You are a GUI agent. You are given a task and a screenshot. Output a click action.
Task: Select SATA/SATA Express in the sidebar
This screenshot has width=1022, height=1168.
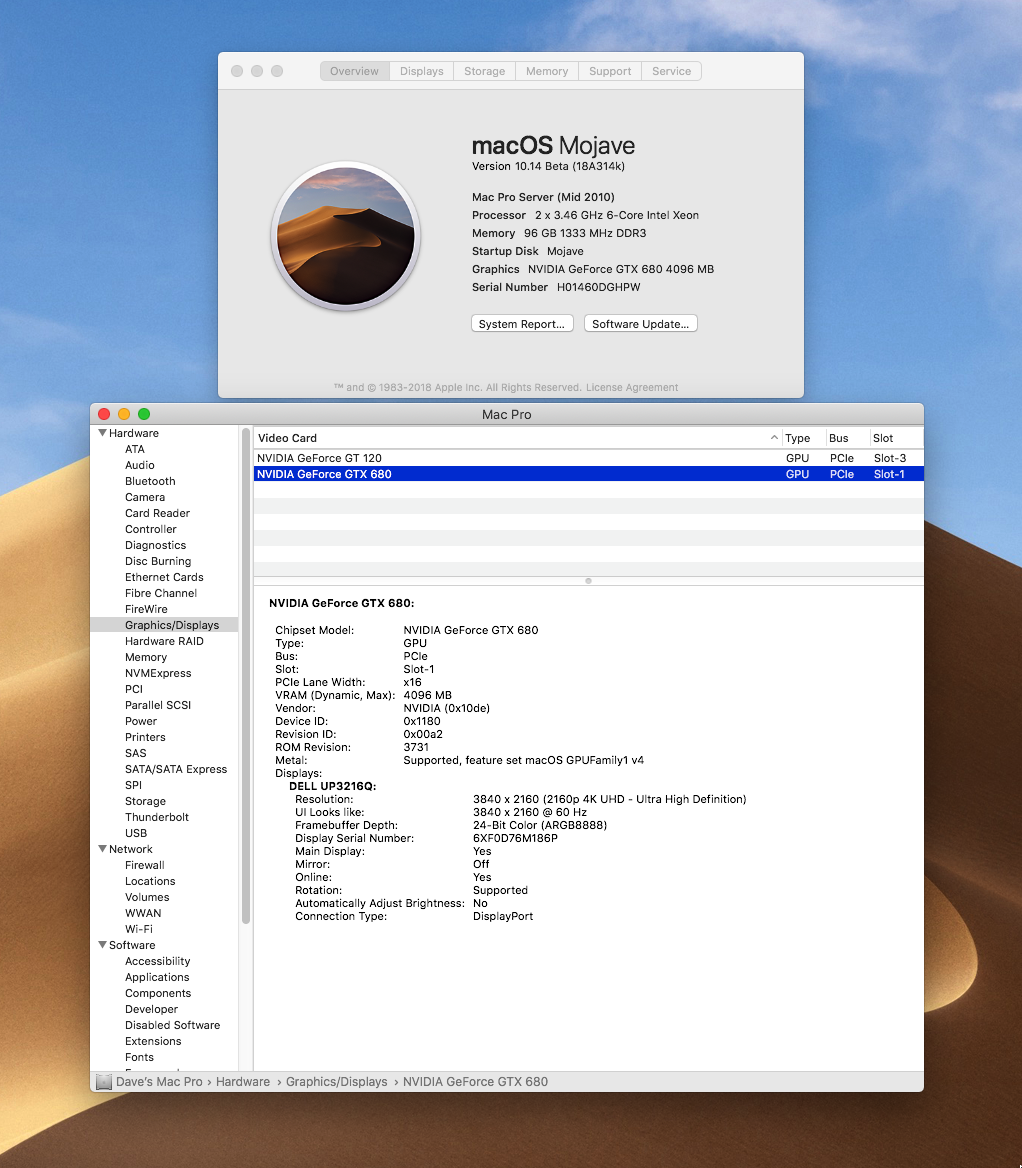[x=176, y=769]
